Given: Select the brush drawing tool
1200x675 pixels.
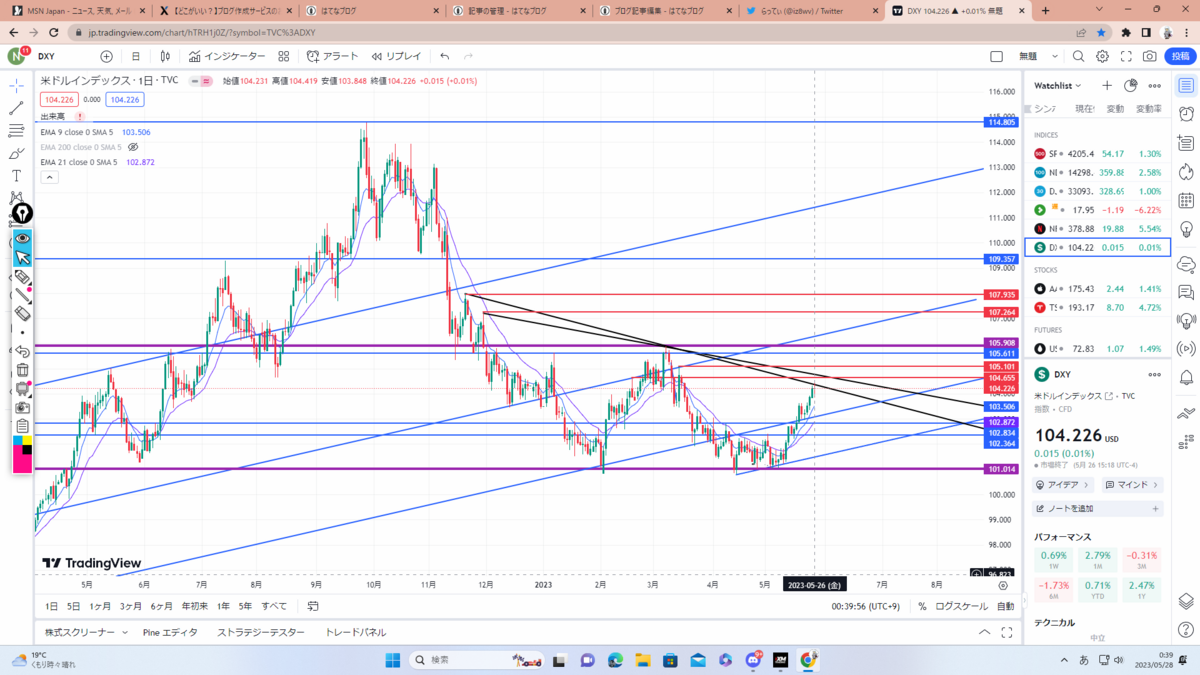Looking at the screenshot, I should coord(17,153).
